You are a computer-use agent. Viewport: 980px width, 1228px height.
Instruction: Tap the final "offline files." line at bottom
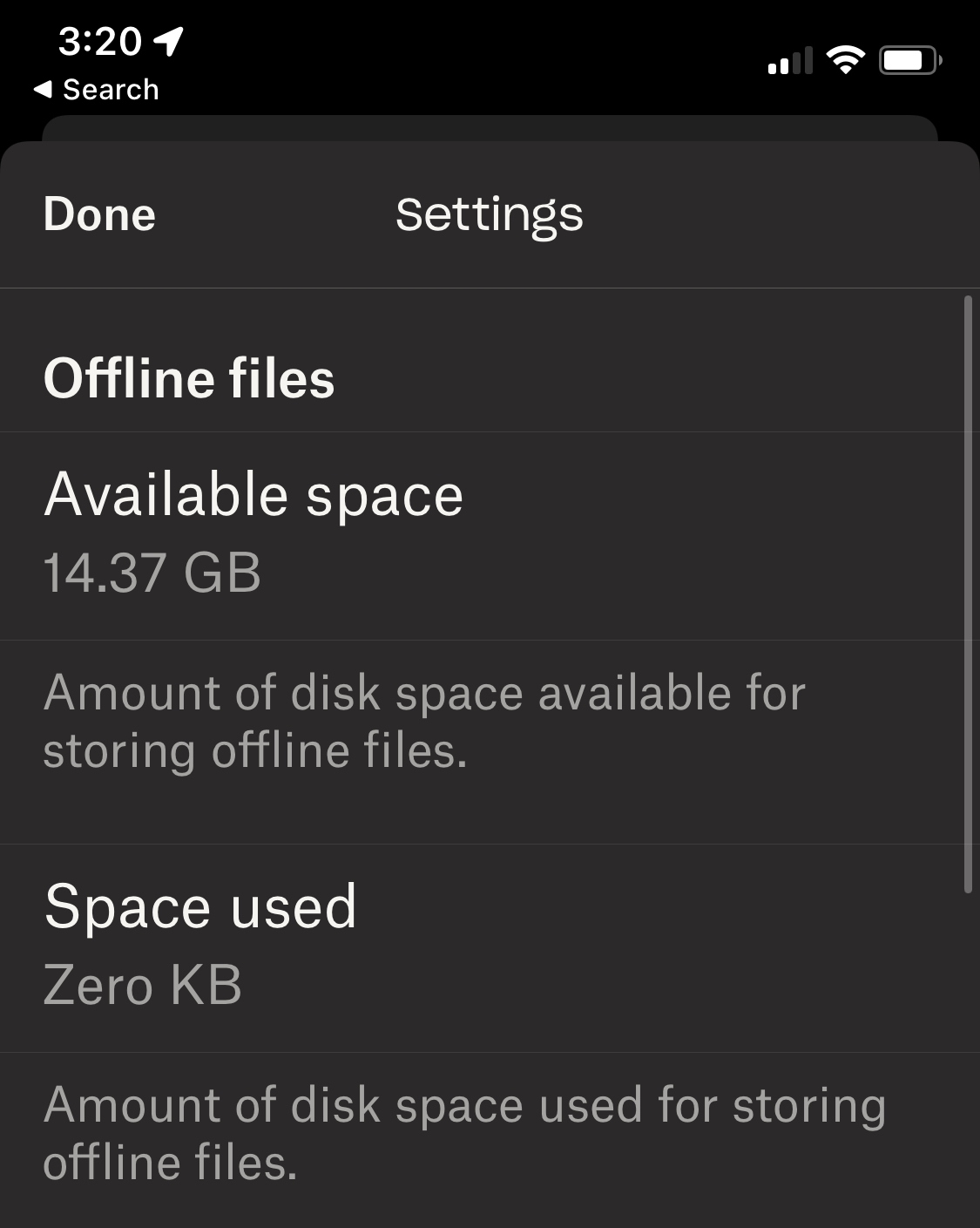tap(170, 1163)
